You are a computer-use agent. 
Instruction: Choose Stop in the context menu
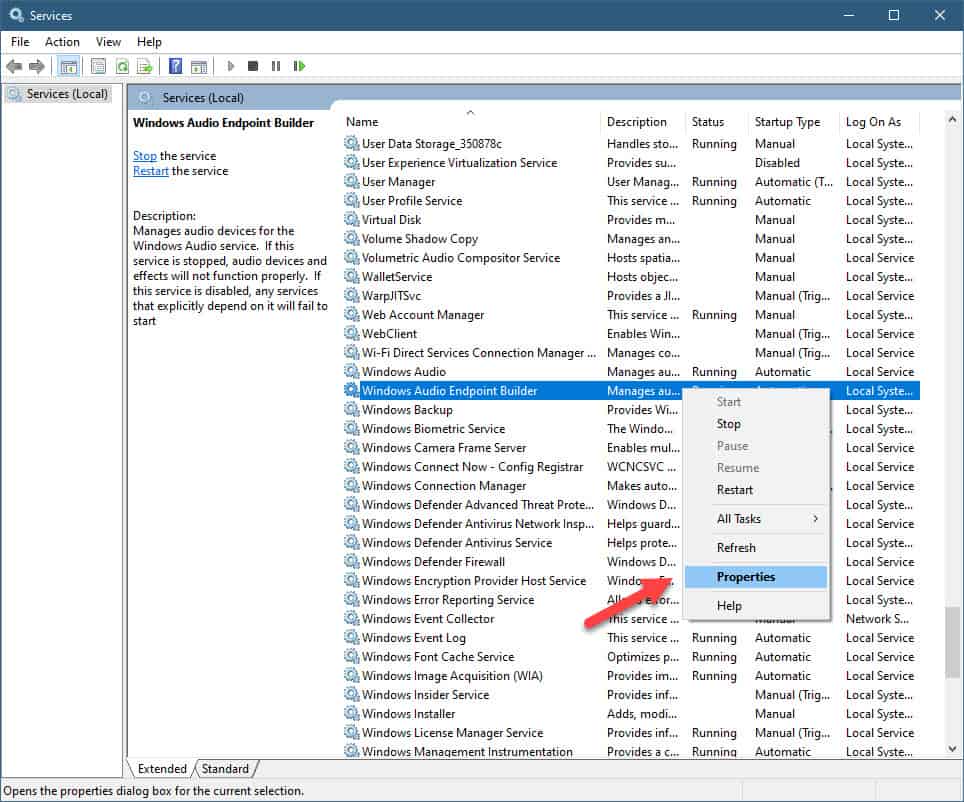click(756, 424)
